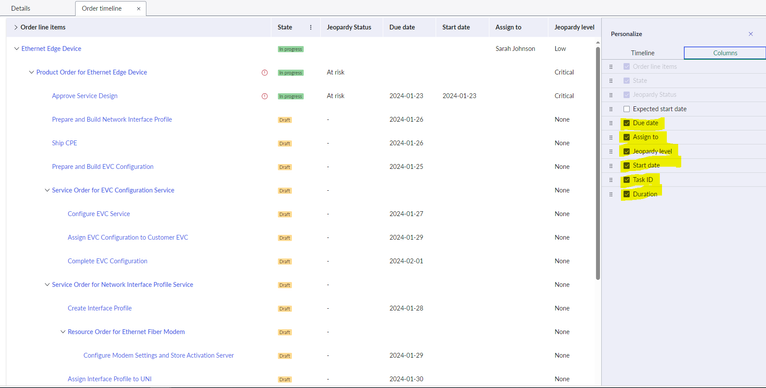Open the Approve Service Design task link
766x388 pixels.
[85, 96]
